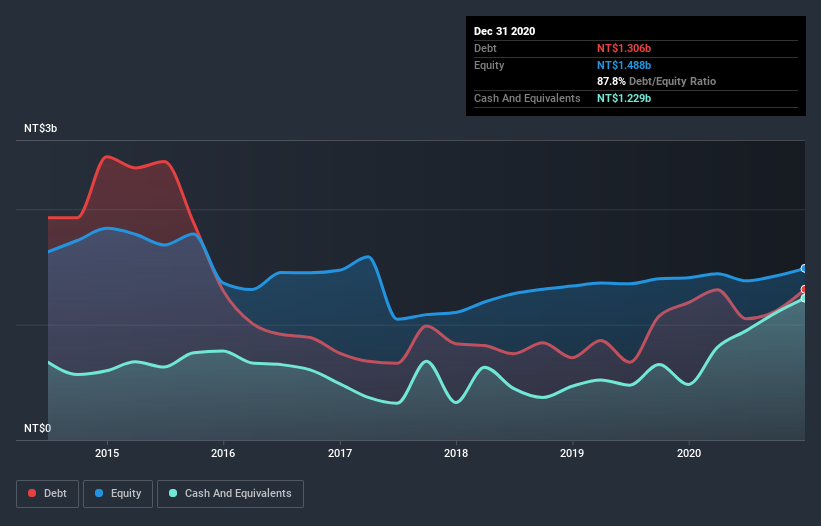Click the NT$0 y-axis label

click(38, 428)
